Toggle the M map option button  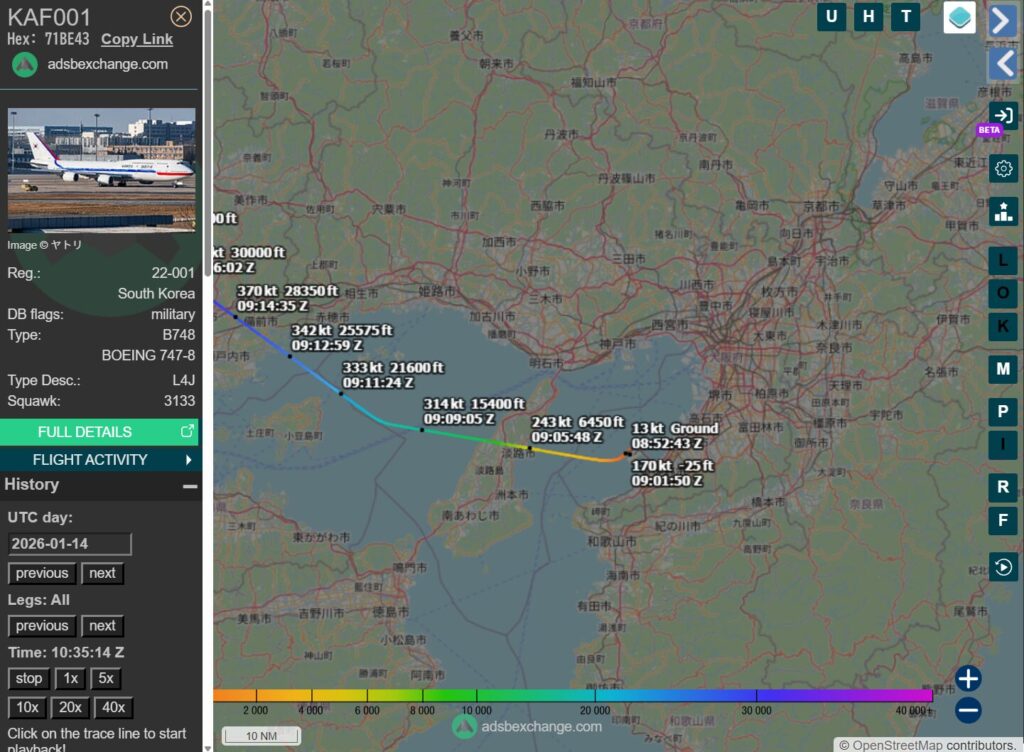pyautogui.click(x=1003, y=369)
